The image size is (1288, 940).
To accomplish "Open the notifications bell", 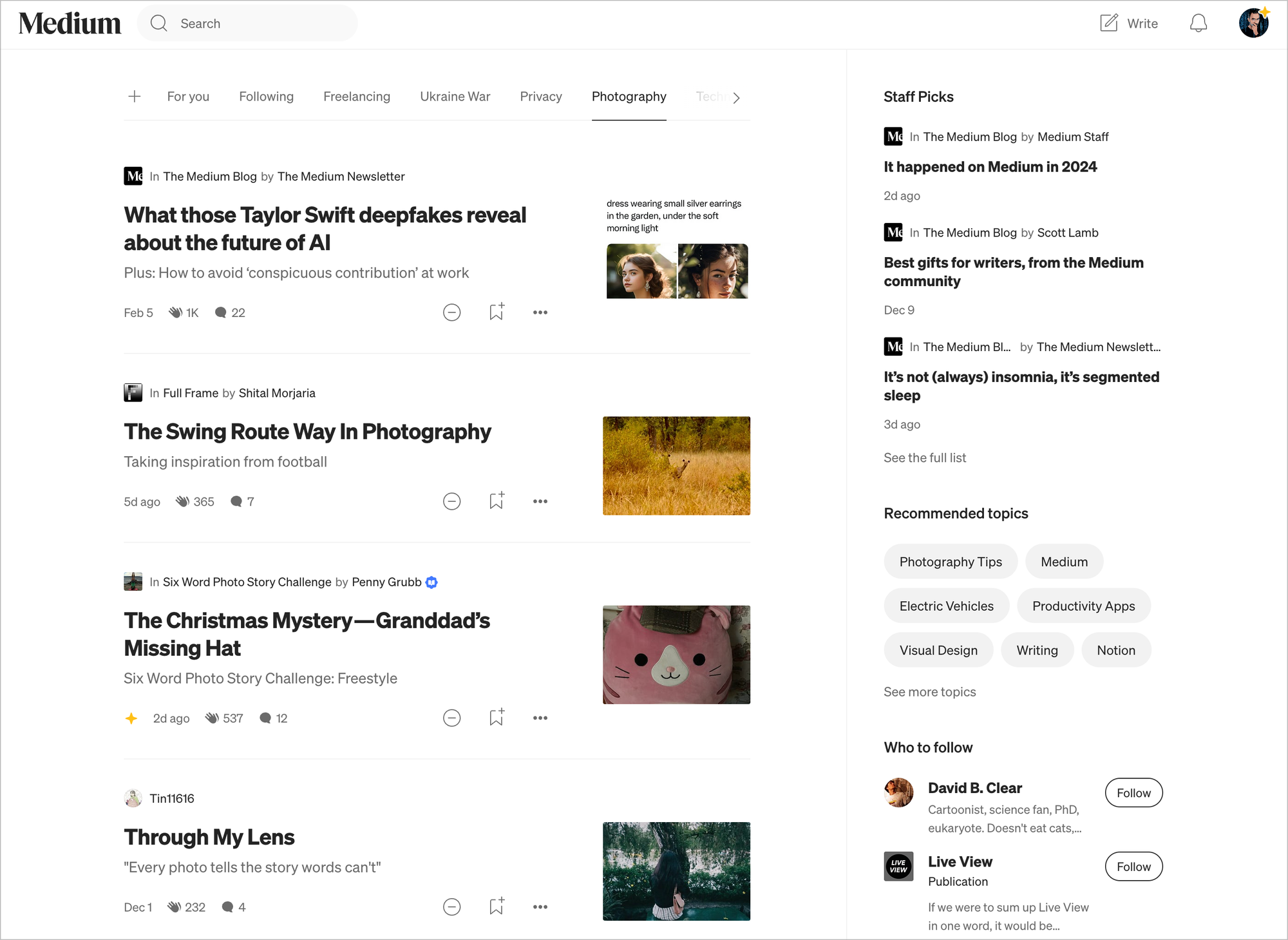I will pyautogui.click(x=1198, y=23).
